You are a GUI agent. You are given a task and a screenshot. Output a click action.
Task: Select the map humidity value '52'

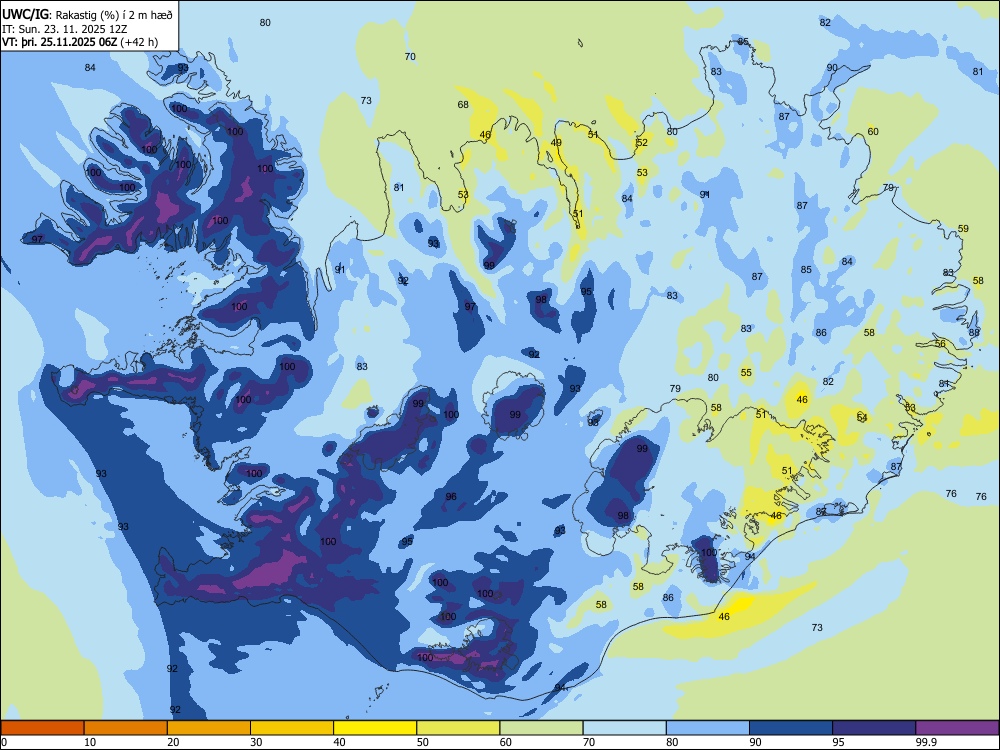(642, 142)
